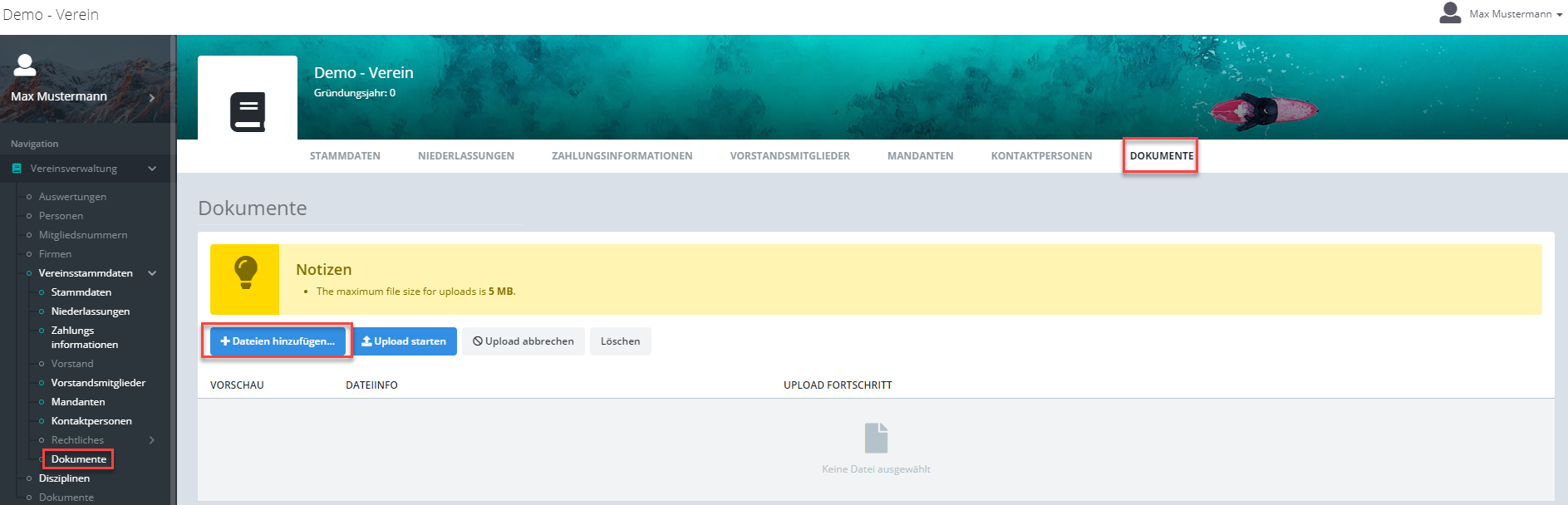
Task: Expand the Rechtliches submenu chevron
Action: tap(152, 440)
